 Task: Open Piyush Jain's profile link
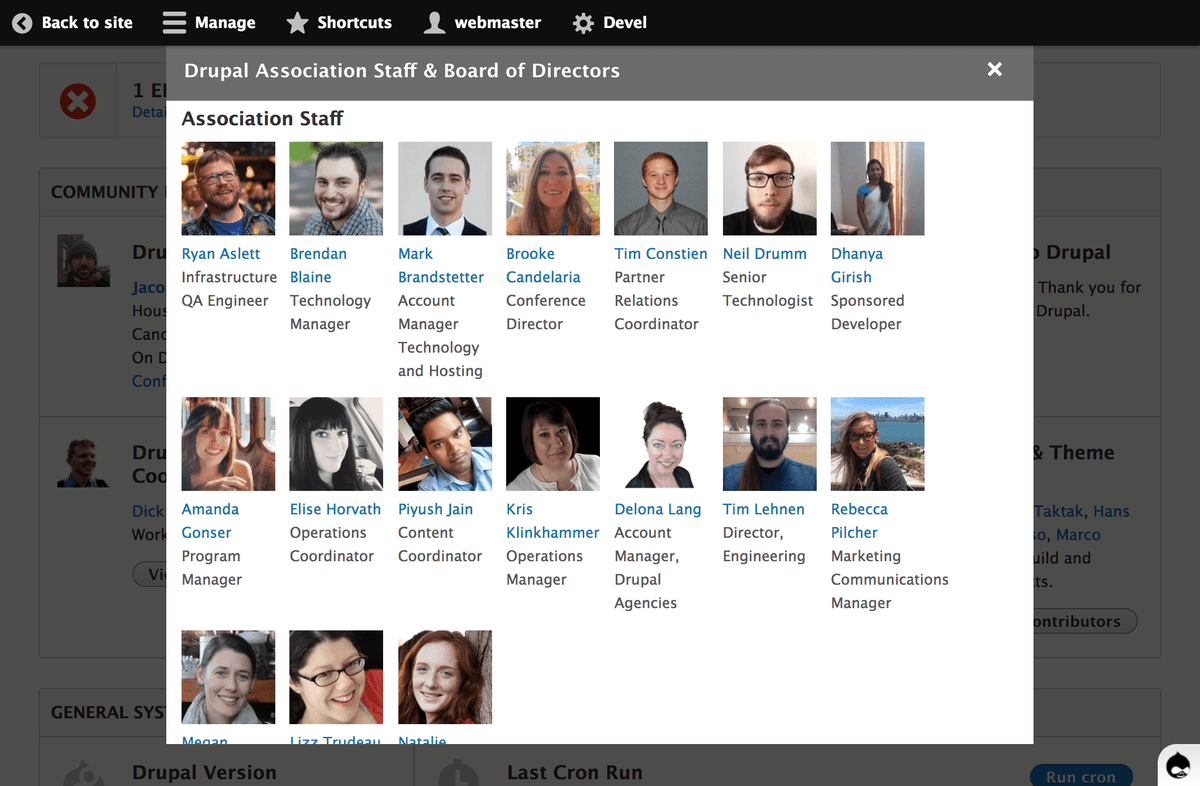pyautogui.click(x=435, y=509)
